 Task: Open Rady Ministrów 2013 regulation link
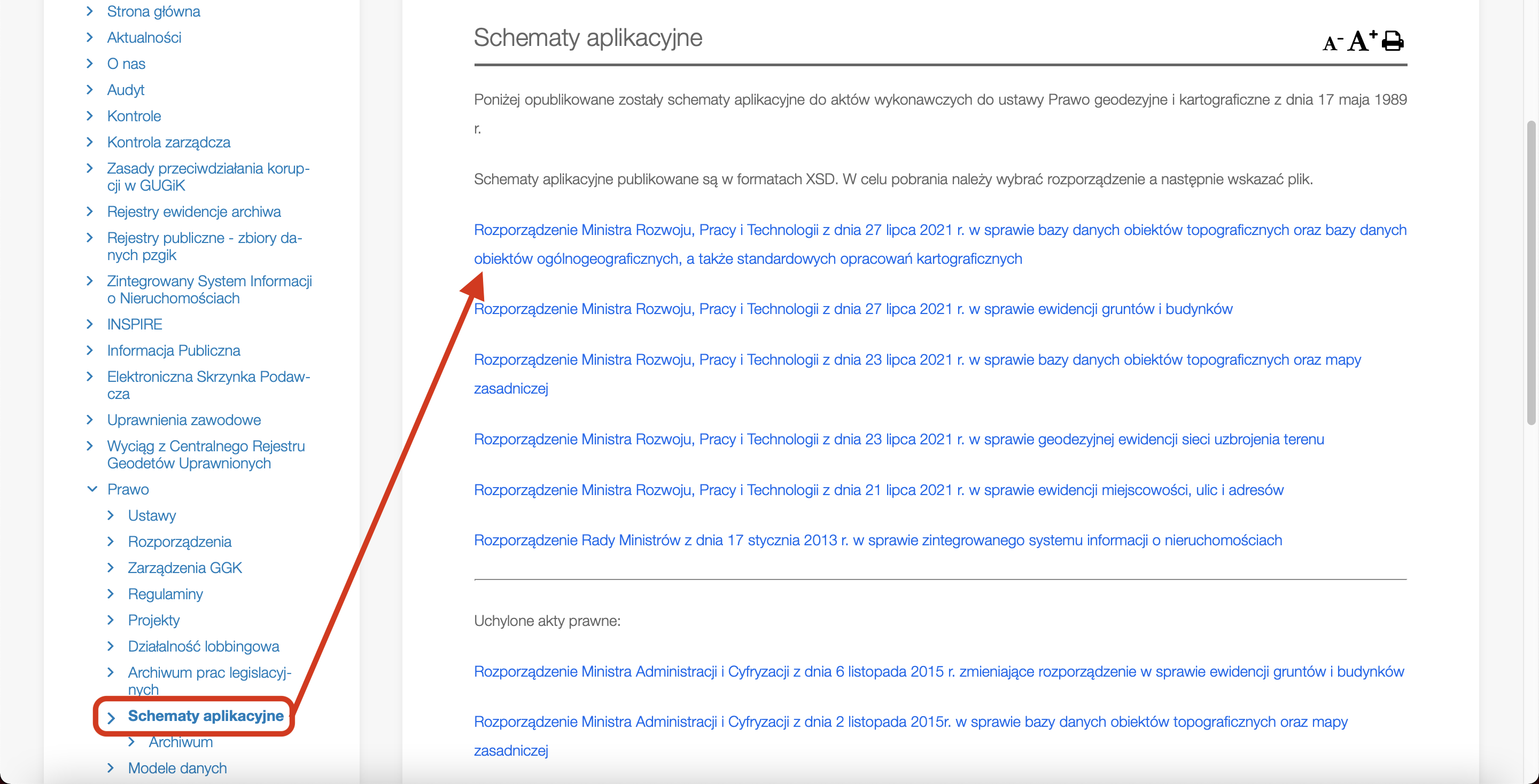tap(877, 540)
